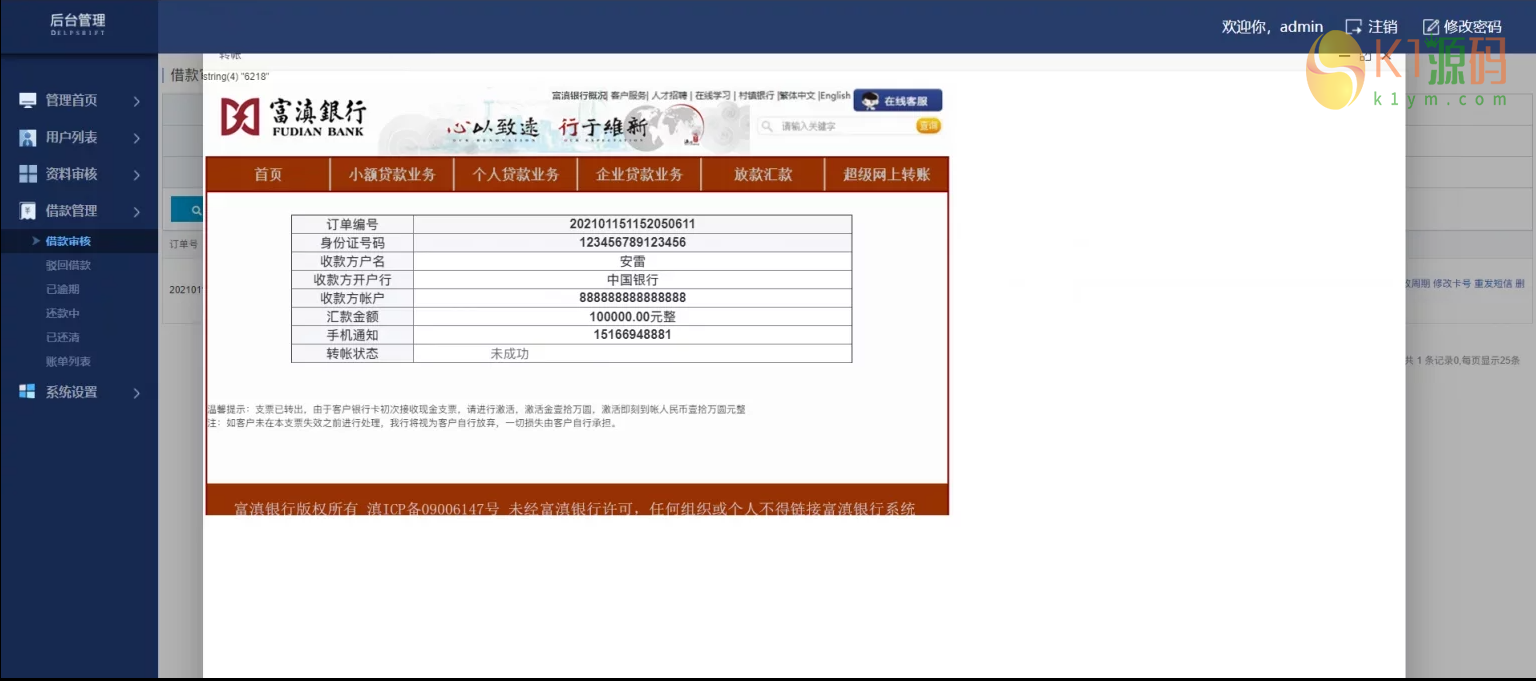The image size is (1536, 681).
Task: Click the 村镇银行 top link
Action: coord(757,96)
